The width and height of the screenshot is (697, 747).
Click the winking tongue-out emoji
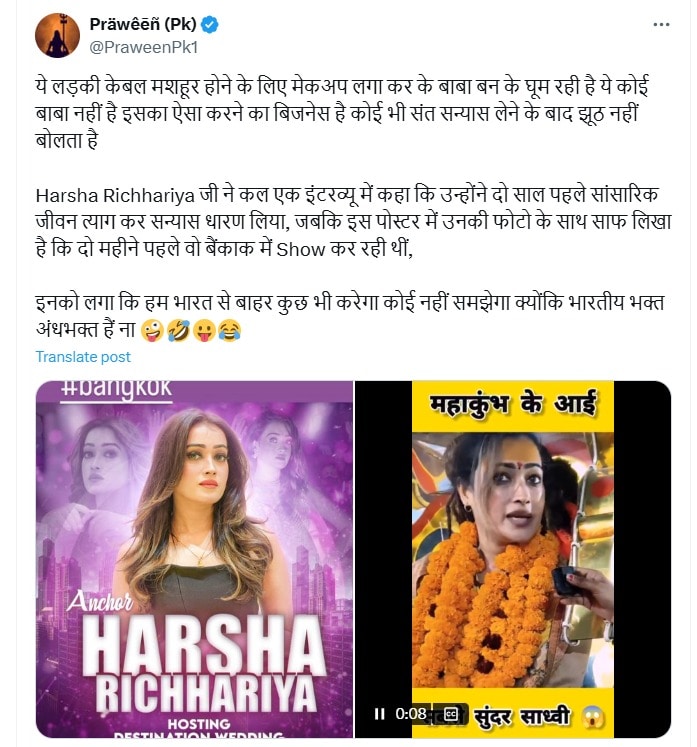[152, 331]
